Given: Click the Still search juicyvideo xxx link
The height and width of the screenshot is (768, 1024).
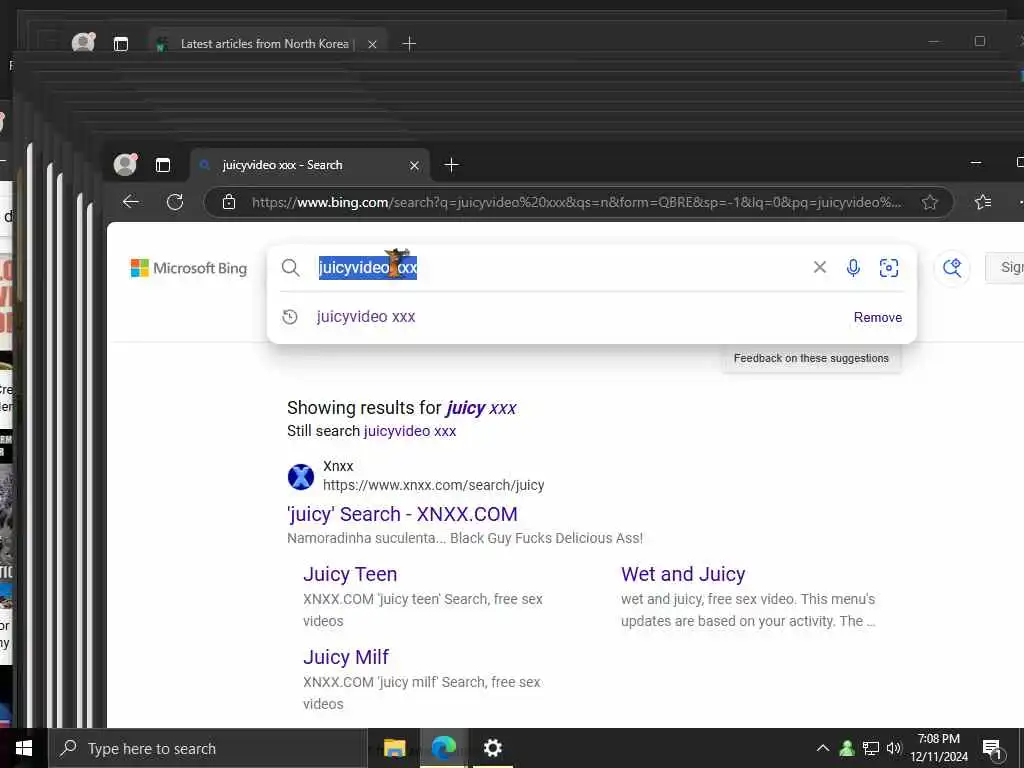Looking at the screenshot, I should 409,431.
